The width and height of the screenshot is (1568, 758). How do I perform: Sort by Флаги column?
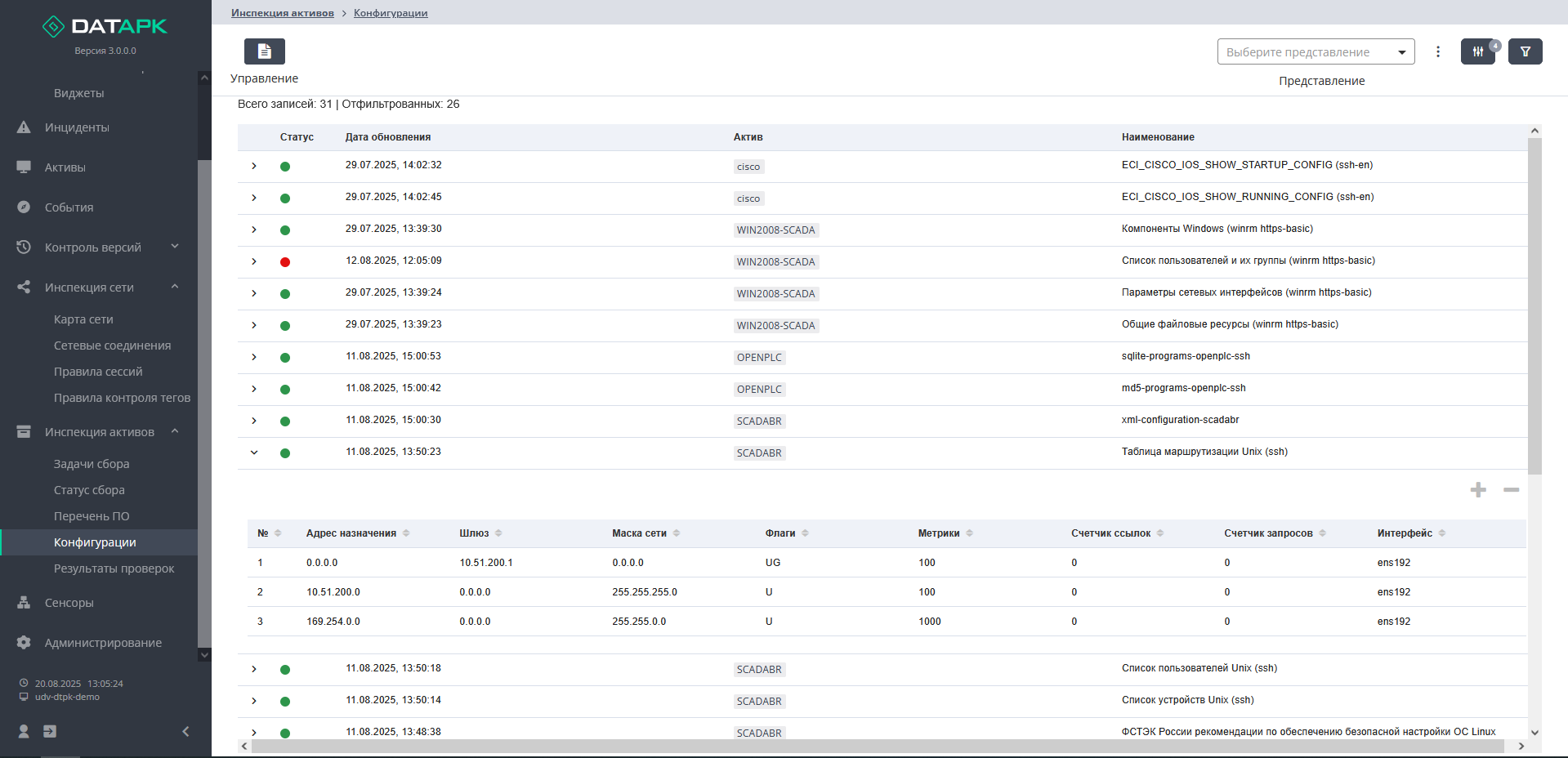805,533
